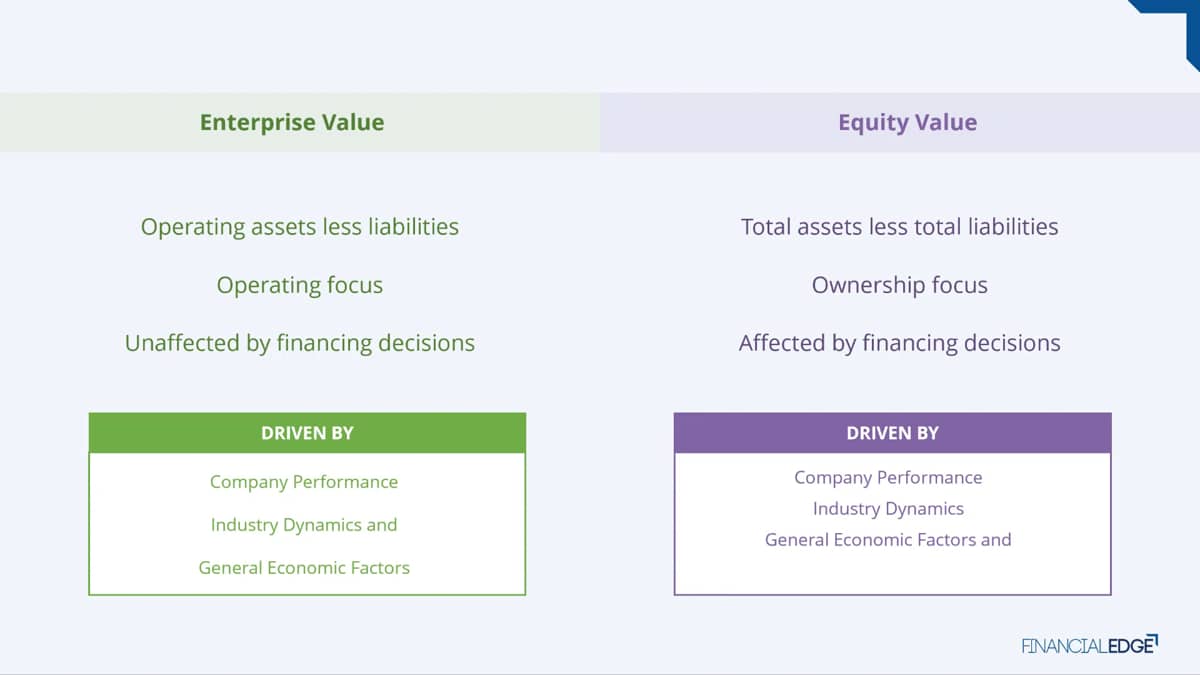Select the Equity Value header
The image size is (1200, 675).
[907, 123]
